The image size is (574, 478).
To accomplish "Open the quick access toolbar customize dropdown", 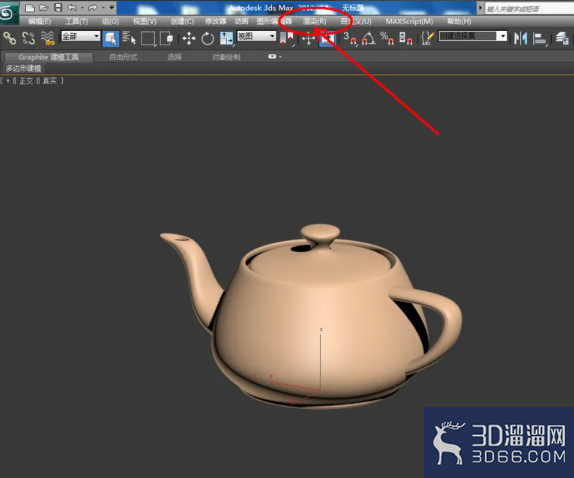I will pos(112,7).
